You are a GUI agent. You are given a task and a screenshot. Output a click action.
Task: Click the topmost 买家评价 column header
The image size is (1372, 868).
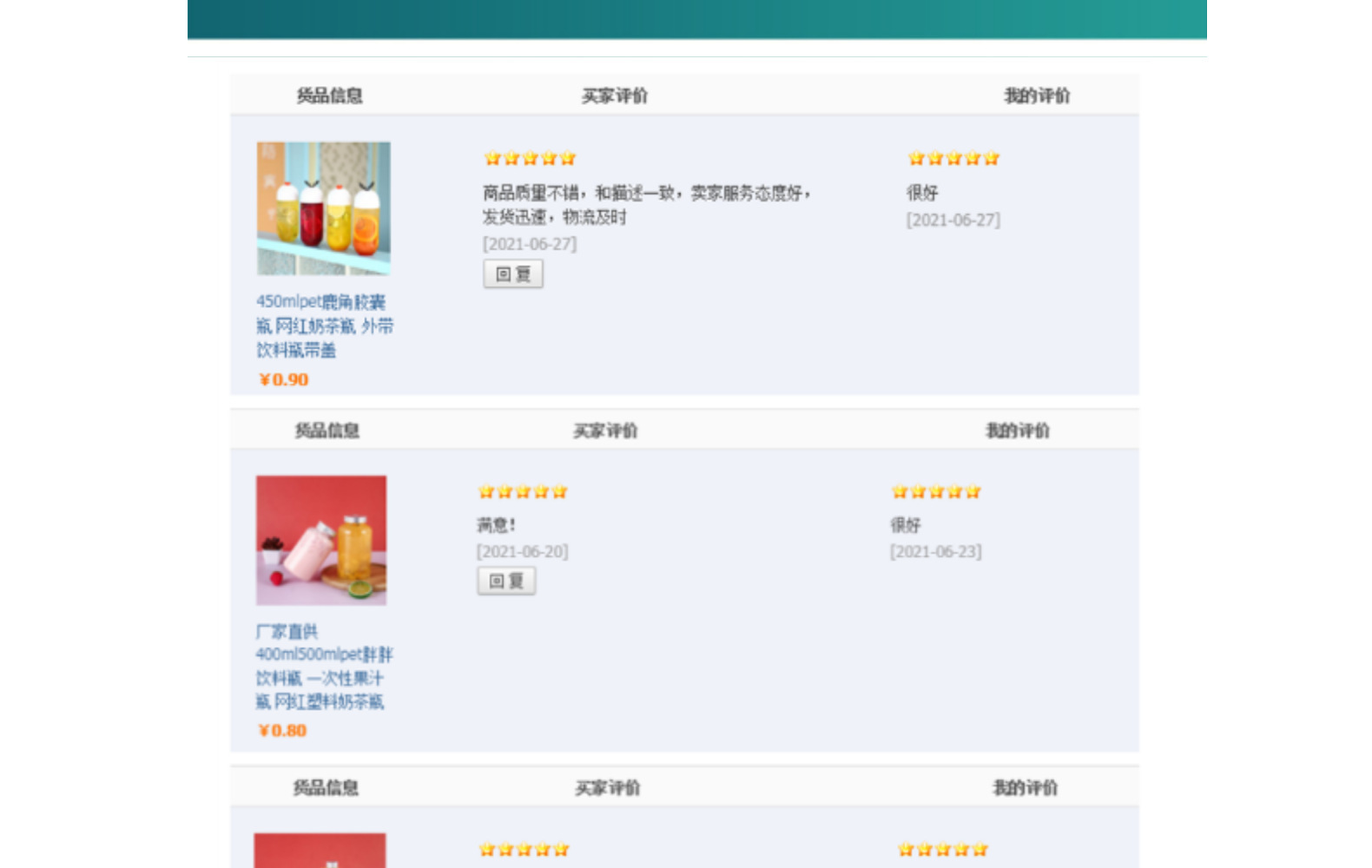pos(614,95)
